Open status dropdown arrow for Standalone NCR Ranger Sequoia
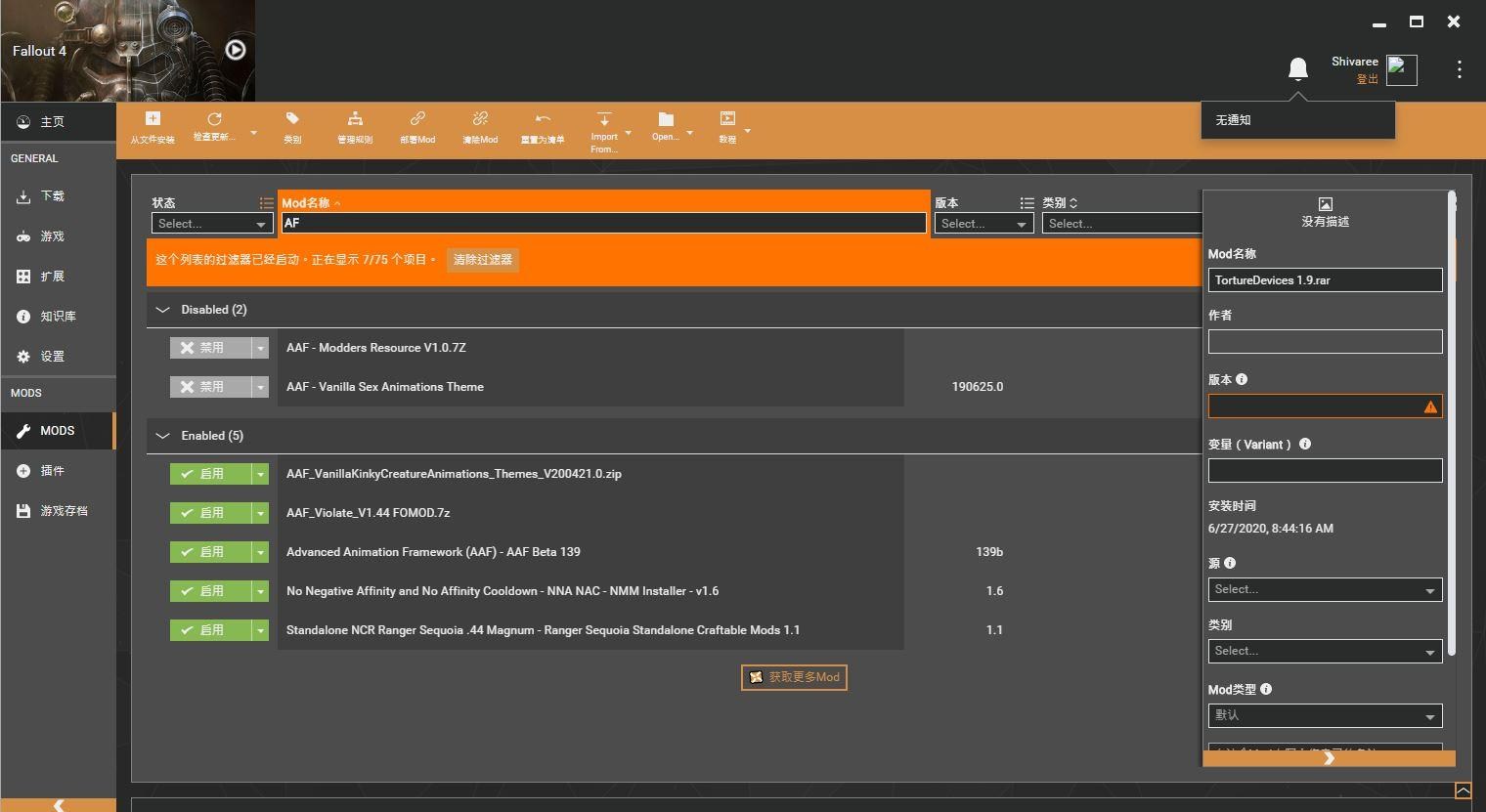1486x812 pixels. tap(260, 630)
